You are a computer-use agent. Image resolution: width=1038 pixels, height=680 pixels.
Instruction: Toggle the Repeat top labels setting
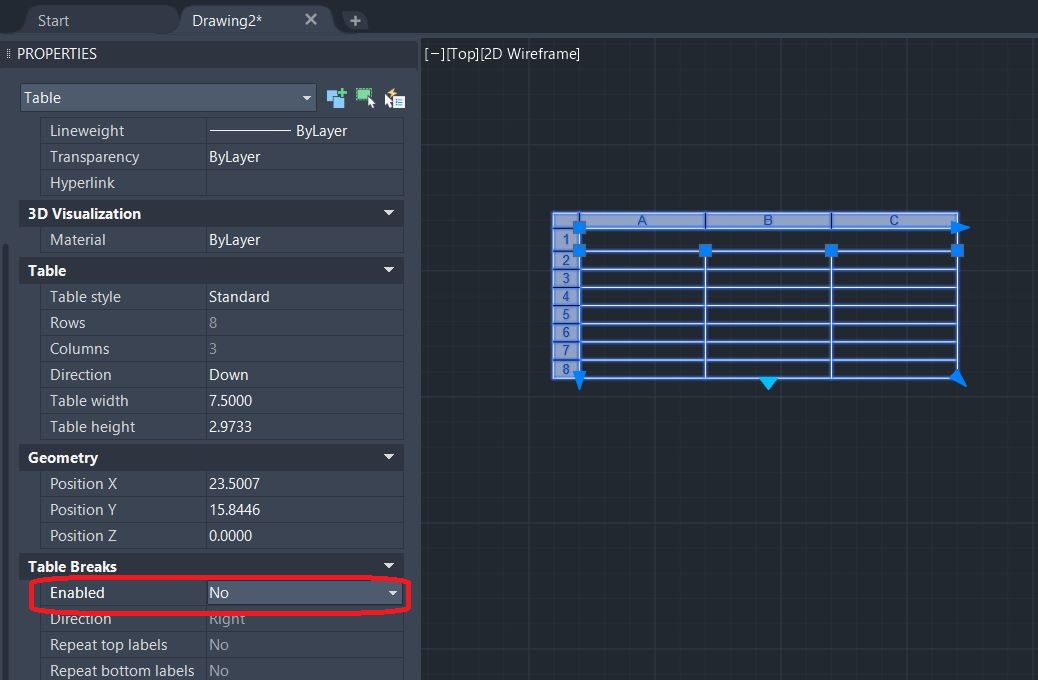(x=300, y=645)
